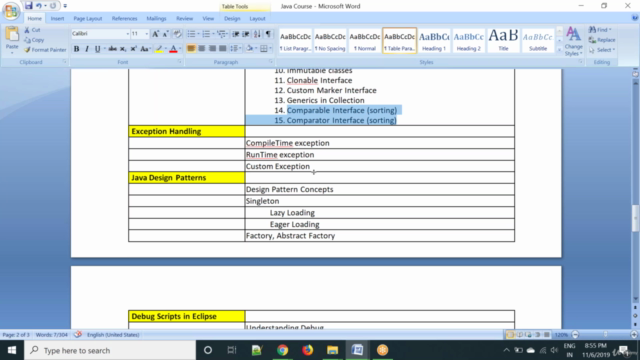The image size is (640, 360).
Task: Open line spacing options
Action: point(235,49)
